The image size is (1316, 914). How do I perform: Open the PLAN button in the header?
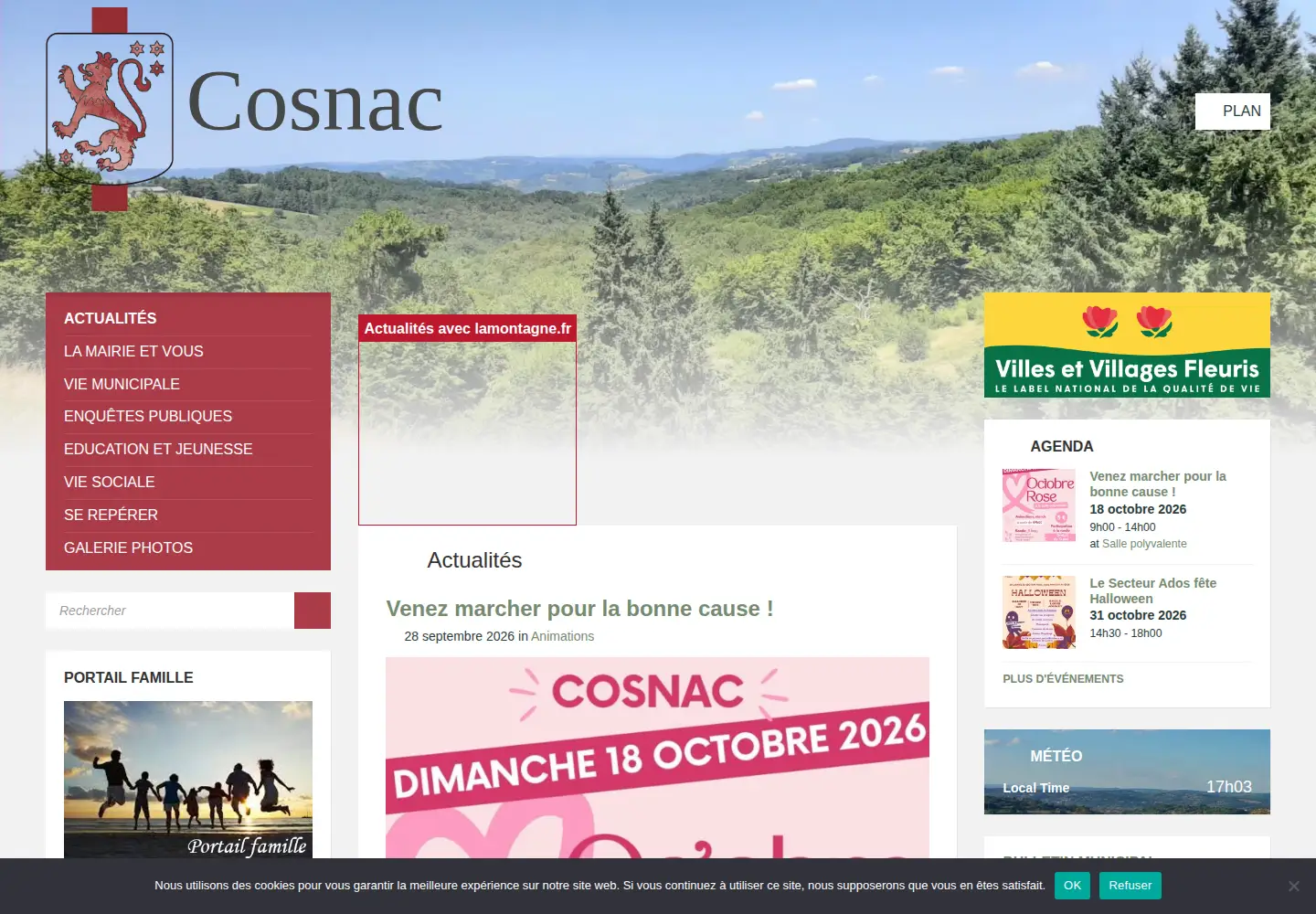click(1233, 112)
